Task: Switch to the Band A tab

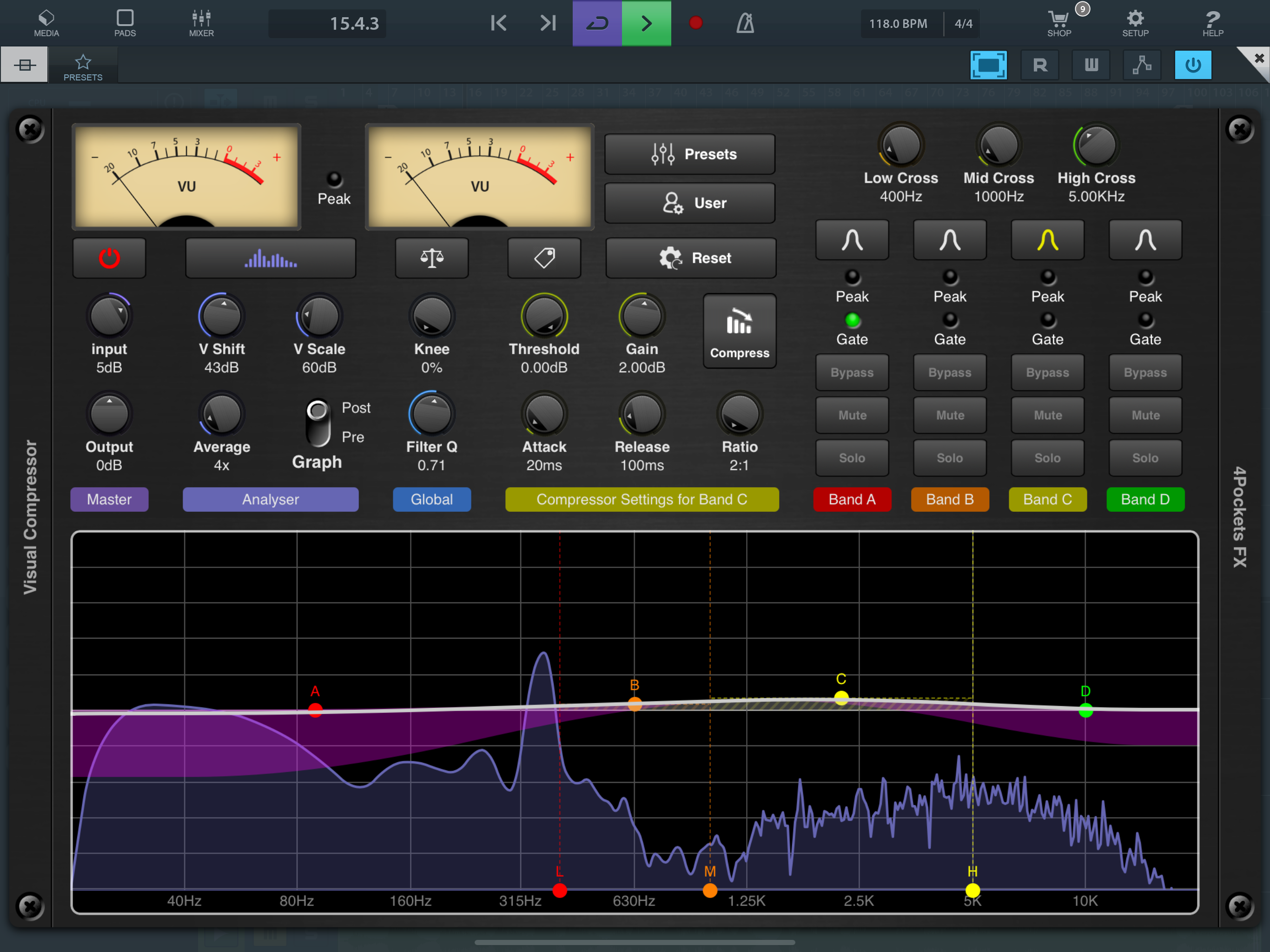Action: point(852,499)
